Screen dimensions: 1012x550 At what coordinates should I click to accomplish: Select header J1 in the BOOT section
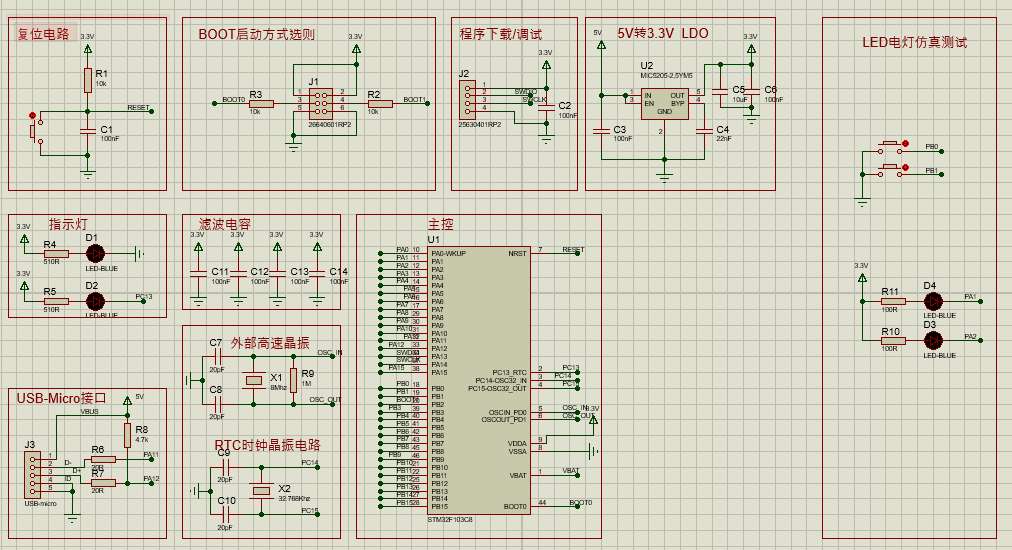pyautogui.click(x=321, y=103)
